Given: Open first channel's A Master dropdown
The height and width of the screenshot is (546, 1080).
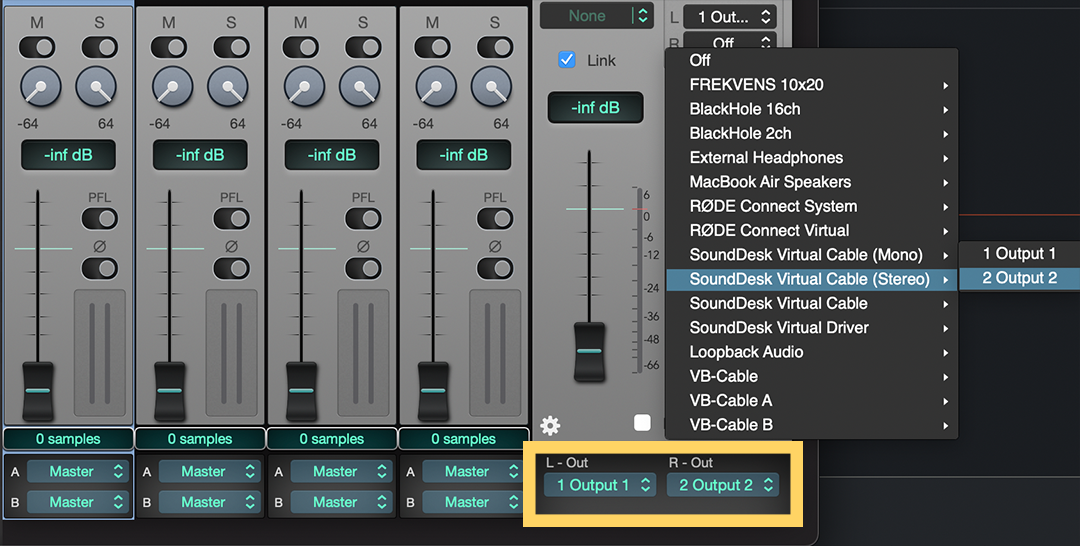Looking at the screenshot, I should click(78, 472).
